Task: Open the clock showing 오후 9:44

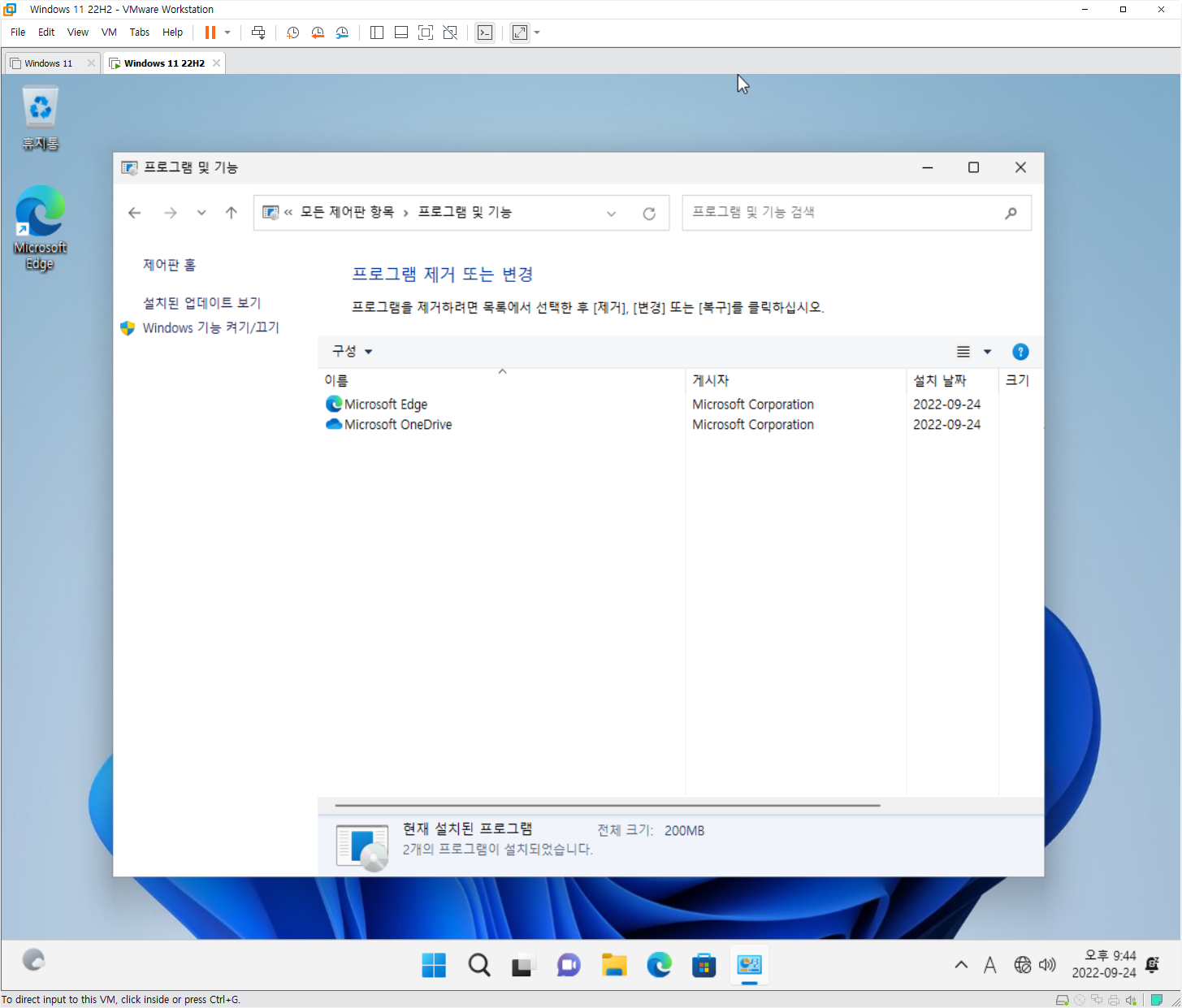Action: click(1104, 964)
